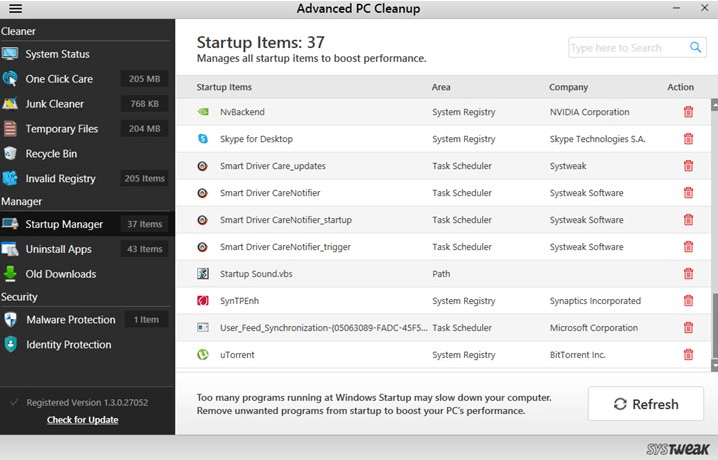Open Identity Protection section
Image resolution: width=718 pixels, height=460 pixels.
[67, 345]
